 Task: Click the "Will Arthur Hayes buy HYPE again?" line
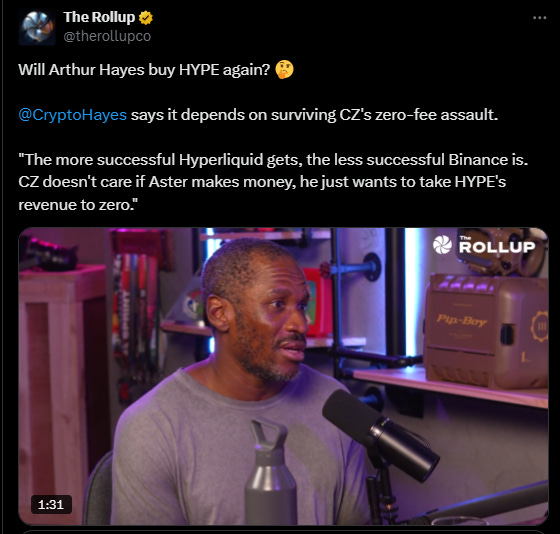(x=144, y=70)
